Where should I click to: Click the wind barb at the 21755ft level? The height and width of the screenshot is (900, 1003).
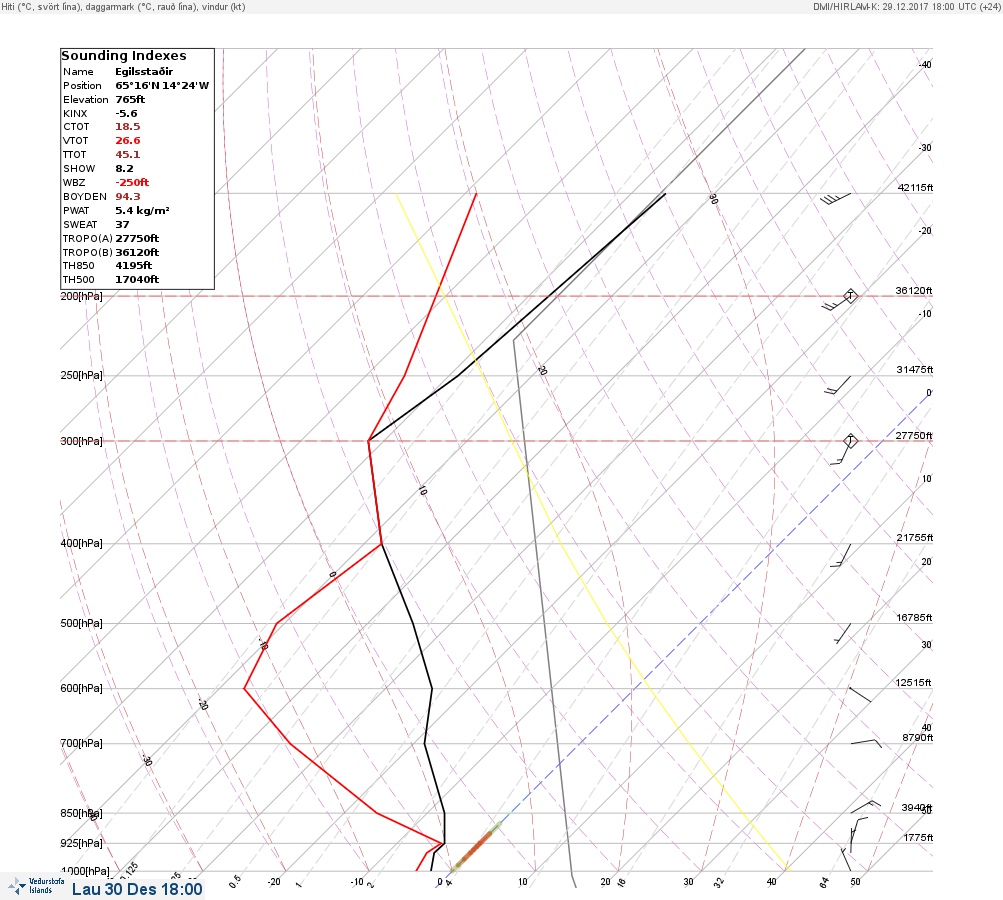pyautogui.click(x=841, y=555)
